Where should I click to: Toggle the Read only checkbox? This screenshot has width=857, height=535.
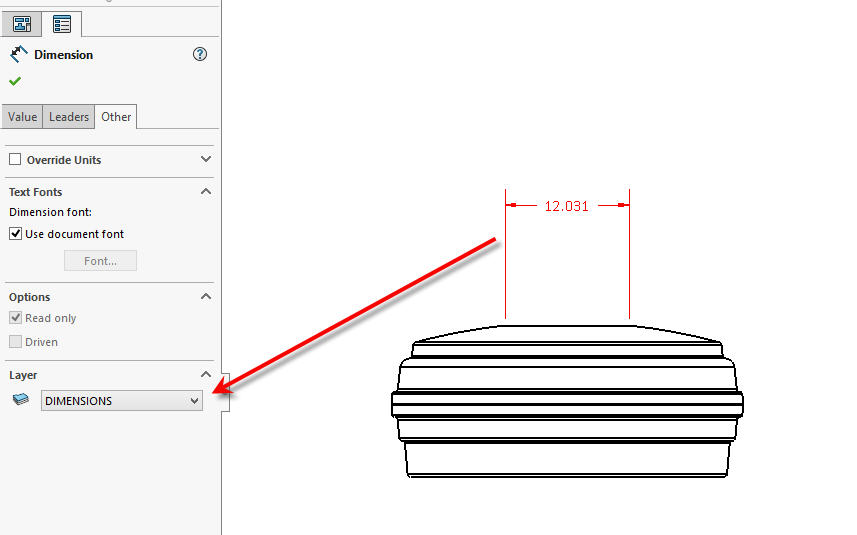(15, 318)
